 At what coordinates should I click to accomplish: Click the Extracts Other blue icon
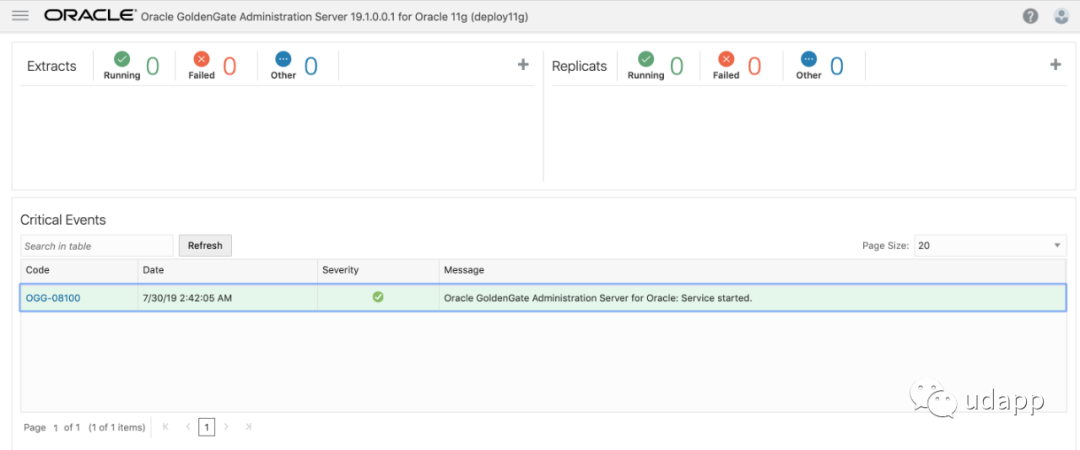pos(283,59)
